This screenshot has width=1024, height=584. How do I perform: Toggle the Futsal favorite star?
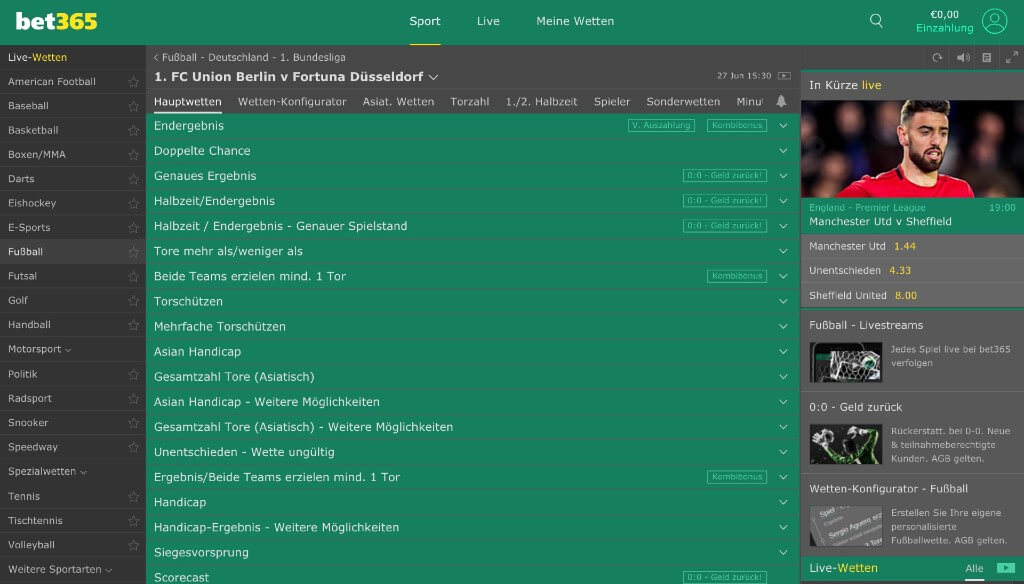click(x=133, y=276)
